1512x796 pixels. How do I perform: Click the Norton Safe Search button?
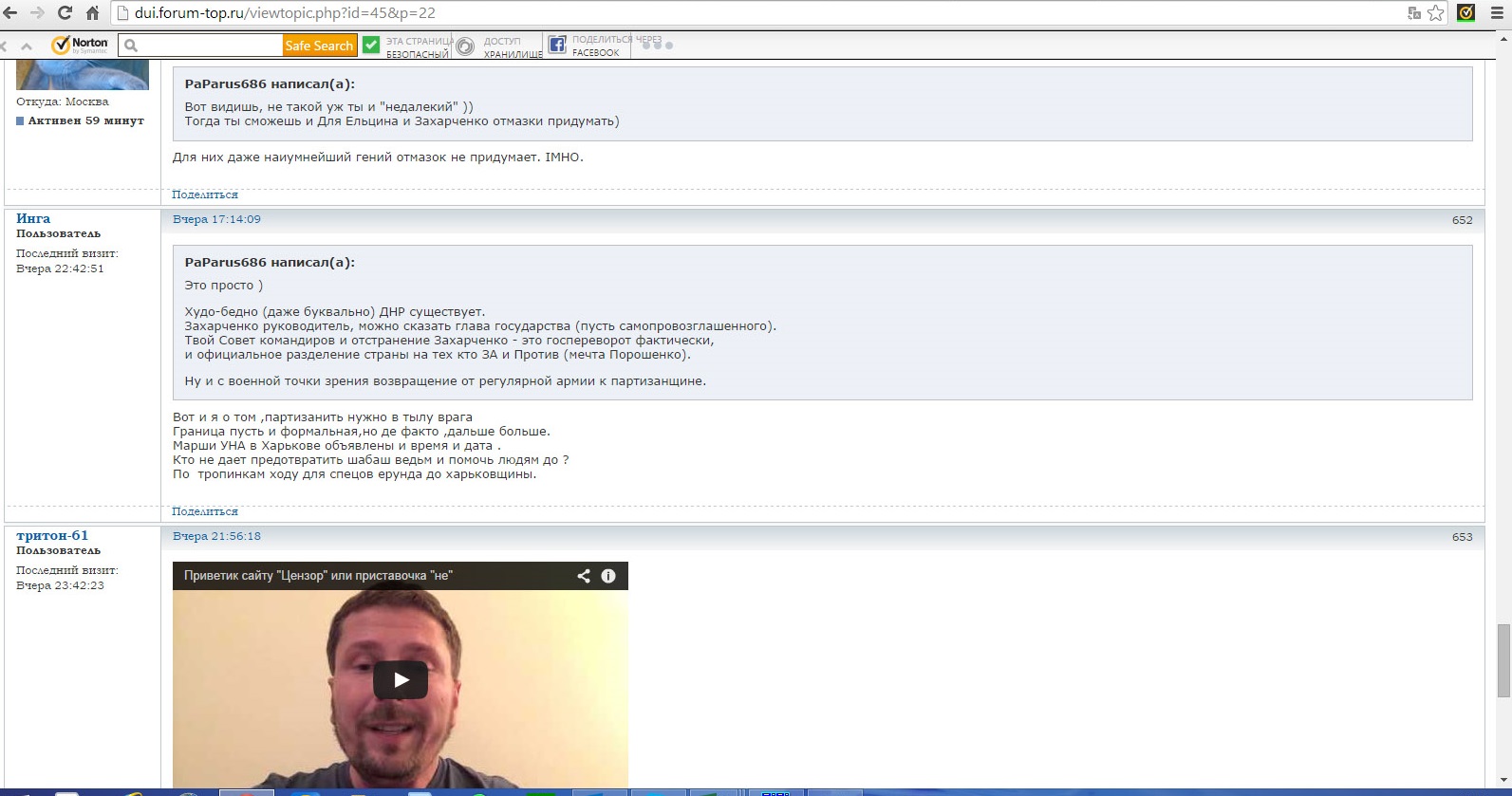click(x=319, y=46)
